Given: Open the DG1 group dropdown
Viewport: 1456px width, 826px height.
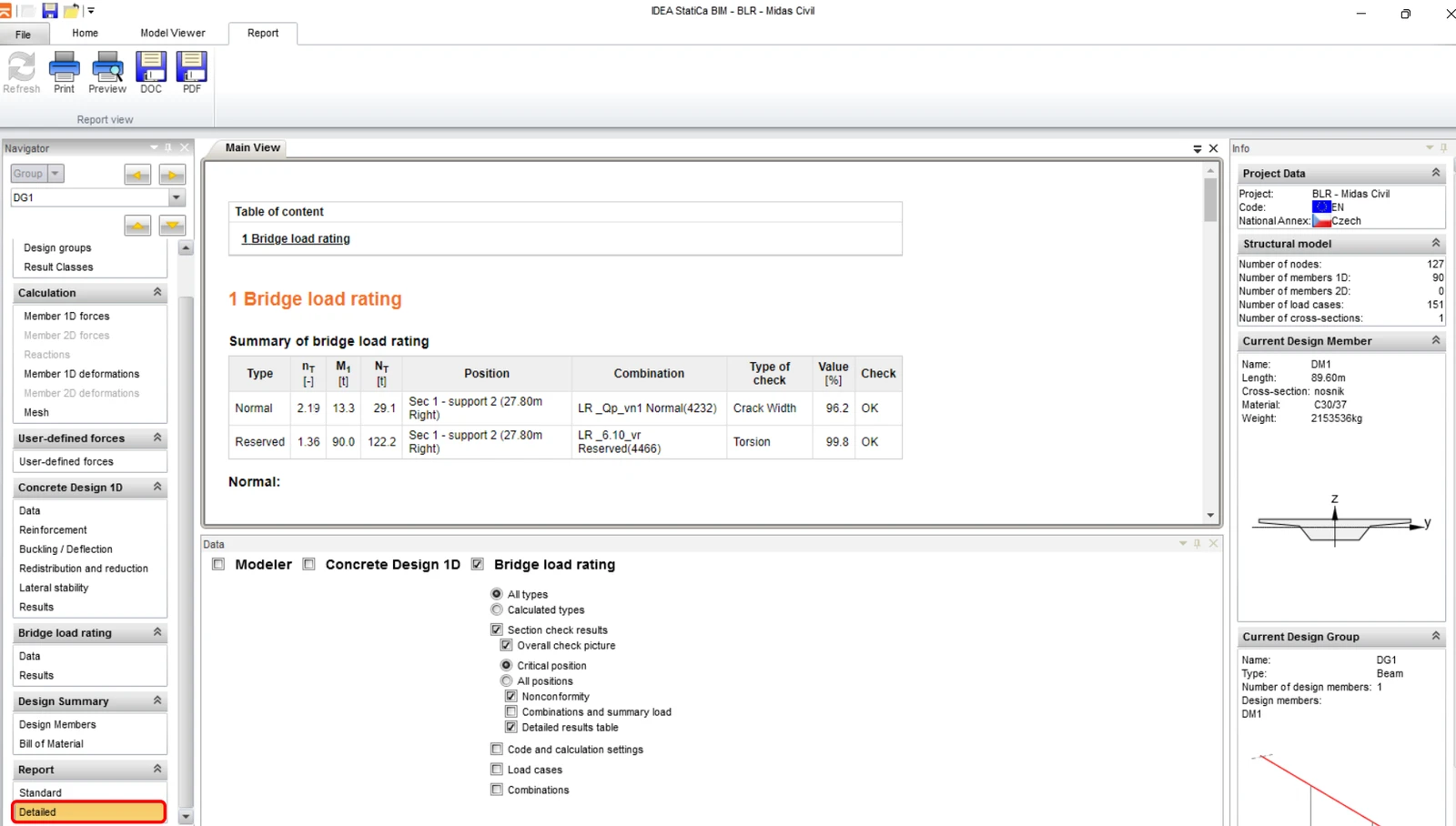Looking at the screenshot, I should tap(177, 197).
